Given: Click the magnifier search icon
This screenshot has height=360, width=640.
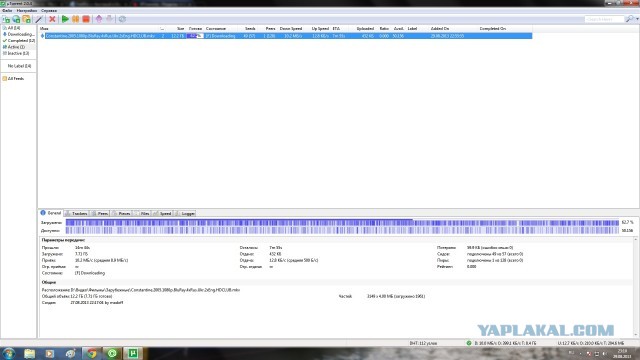Looking at the screenshot, I should click(x=629, y=19).
